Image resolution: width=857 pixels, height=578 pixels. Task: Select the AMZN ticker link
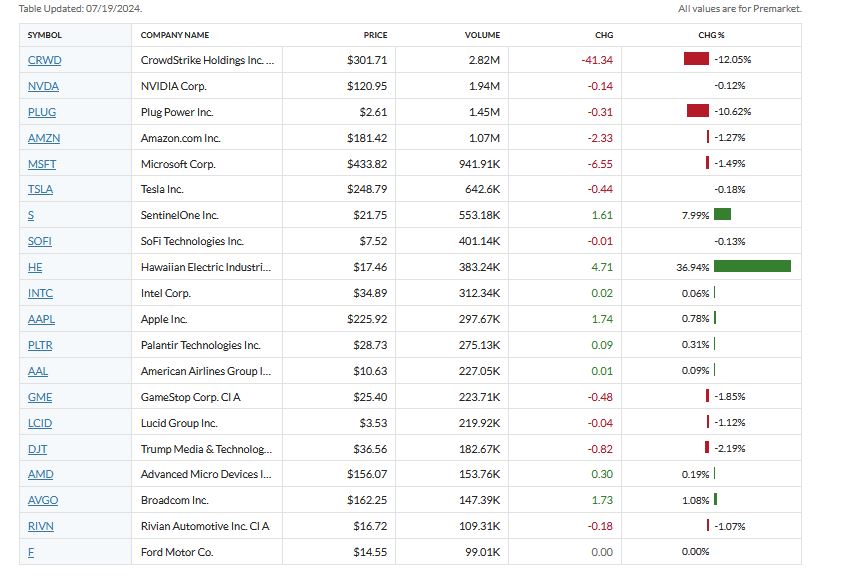pos(43,138)
